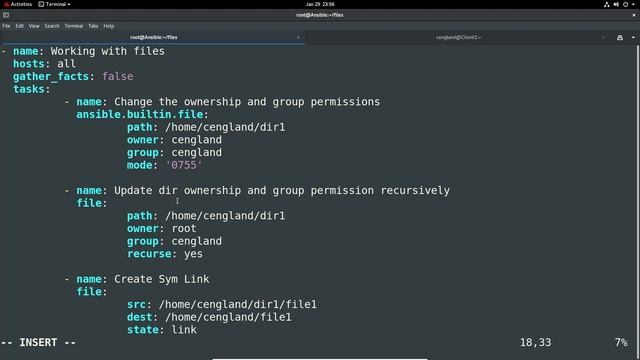
Task: Click the power icon in system tray
Action: 625,4
